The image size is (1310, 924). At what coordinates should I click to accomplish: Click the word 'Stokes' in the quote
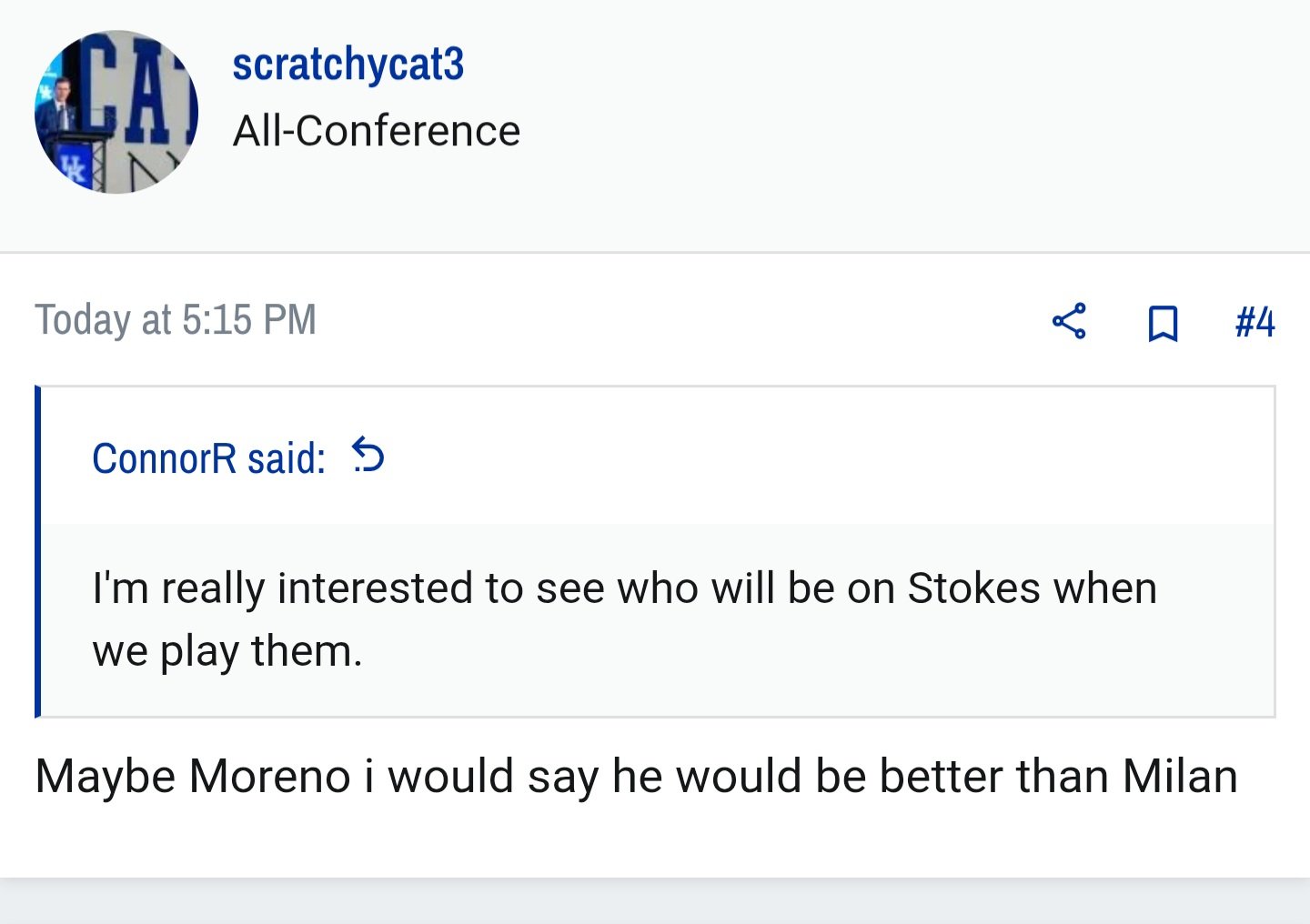(x=973, y=588)
